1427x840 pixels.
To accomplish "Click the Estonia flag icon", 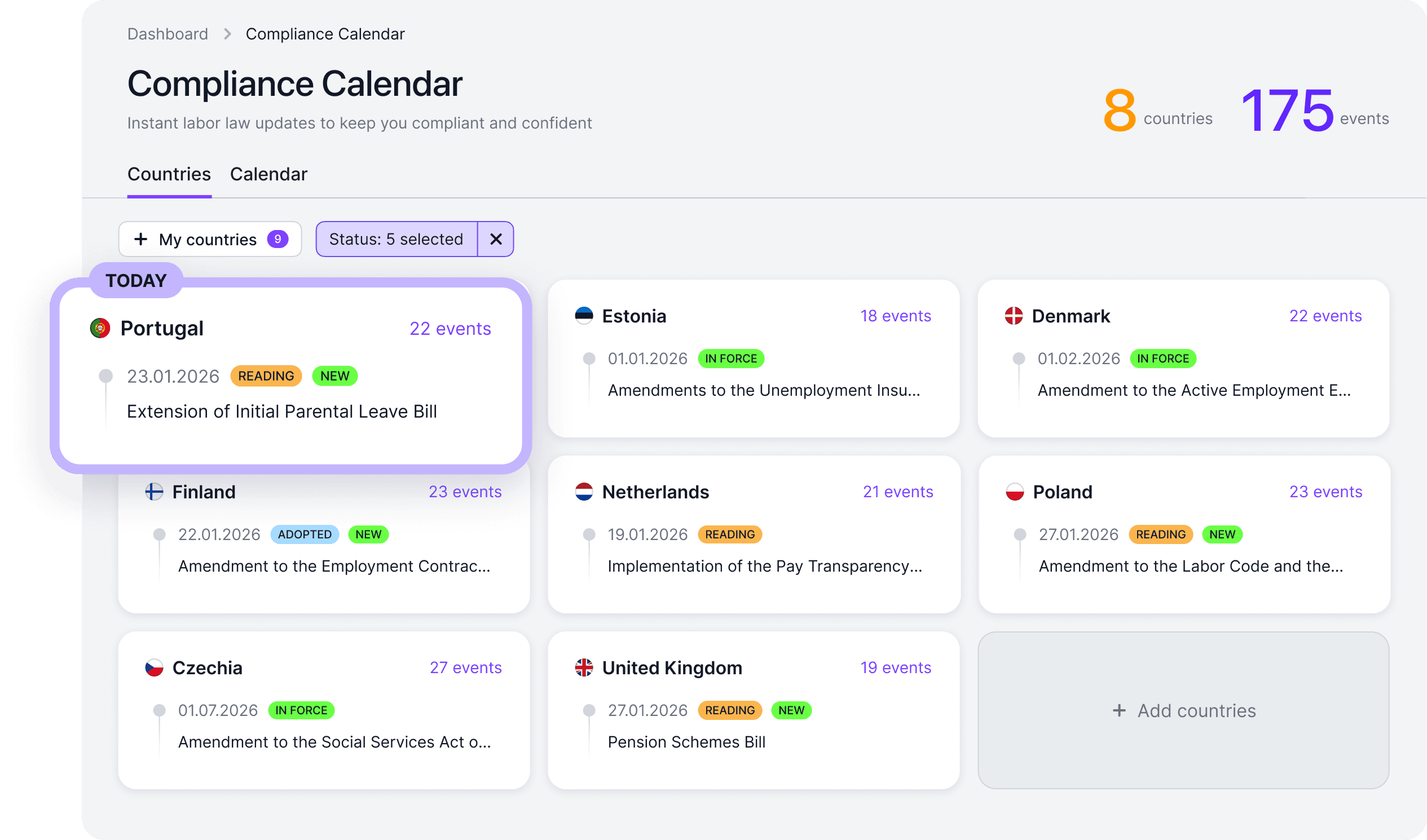I will (584, 316).
